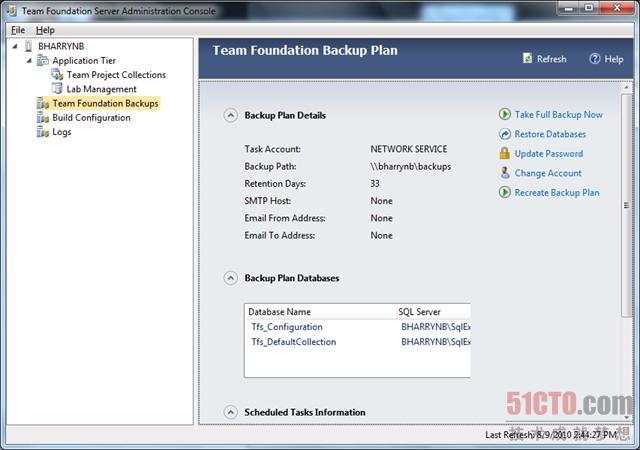Click the Help question mark icon
This screenshot has height=450, width=640.
pyautogui.click(x=595, y=59)
